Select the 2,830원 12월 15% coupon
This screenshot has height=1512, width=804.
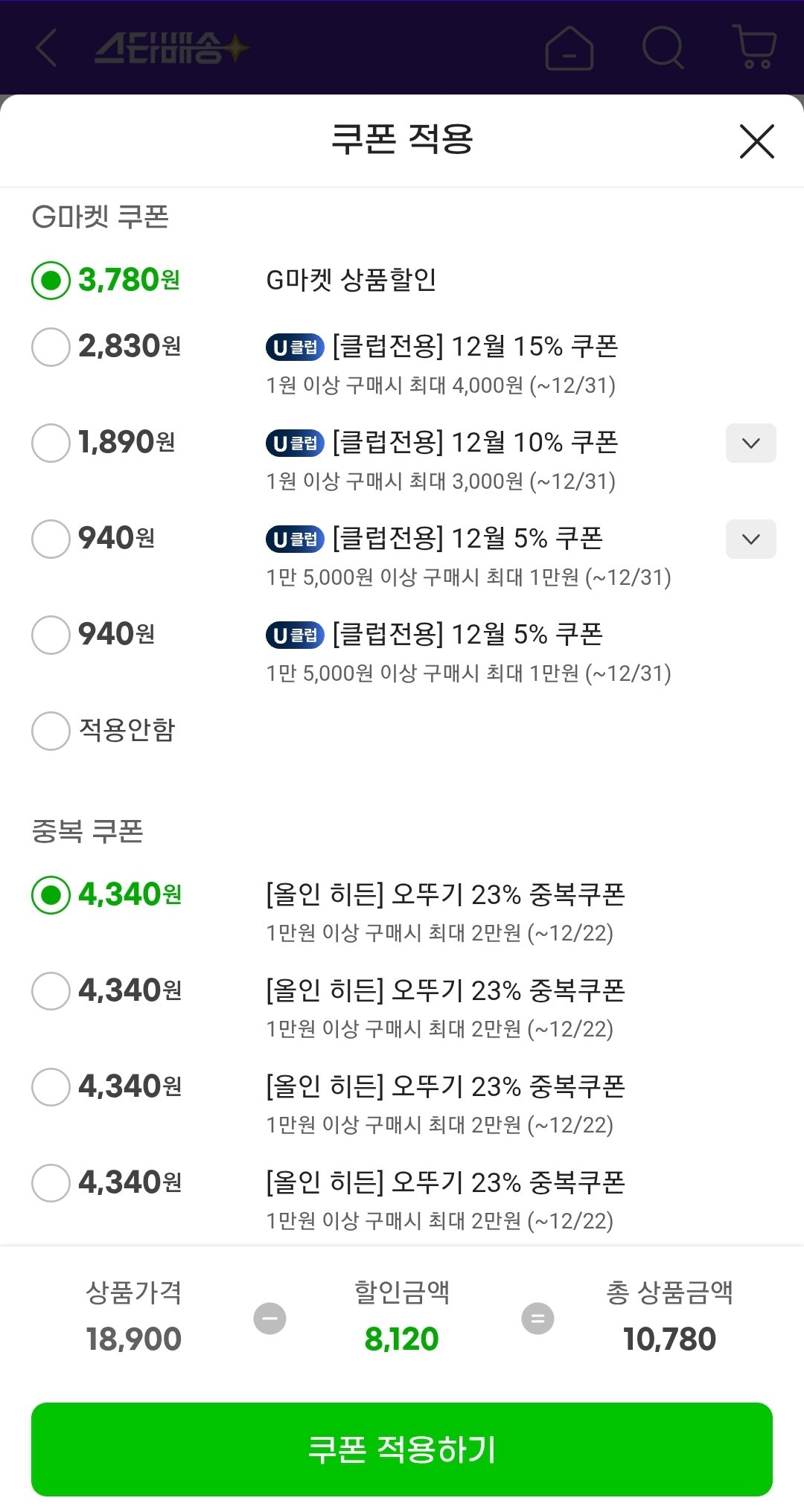coord(51,346)
